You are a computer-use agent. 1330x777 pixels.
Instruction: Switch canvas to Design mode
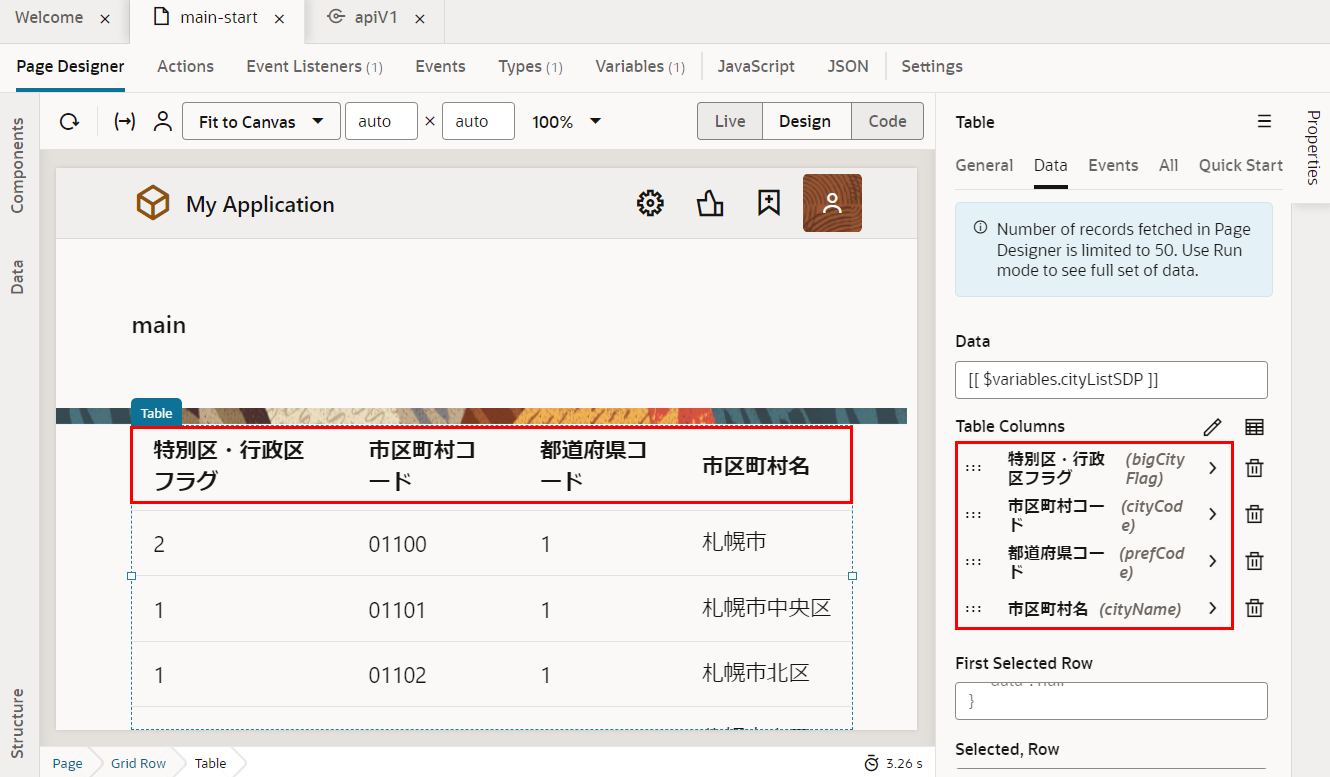[x=805, y=121]
